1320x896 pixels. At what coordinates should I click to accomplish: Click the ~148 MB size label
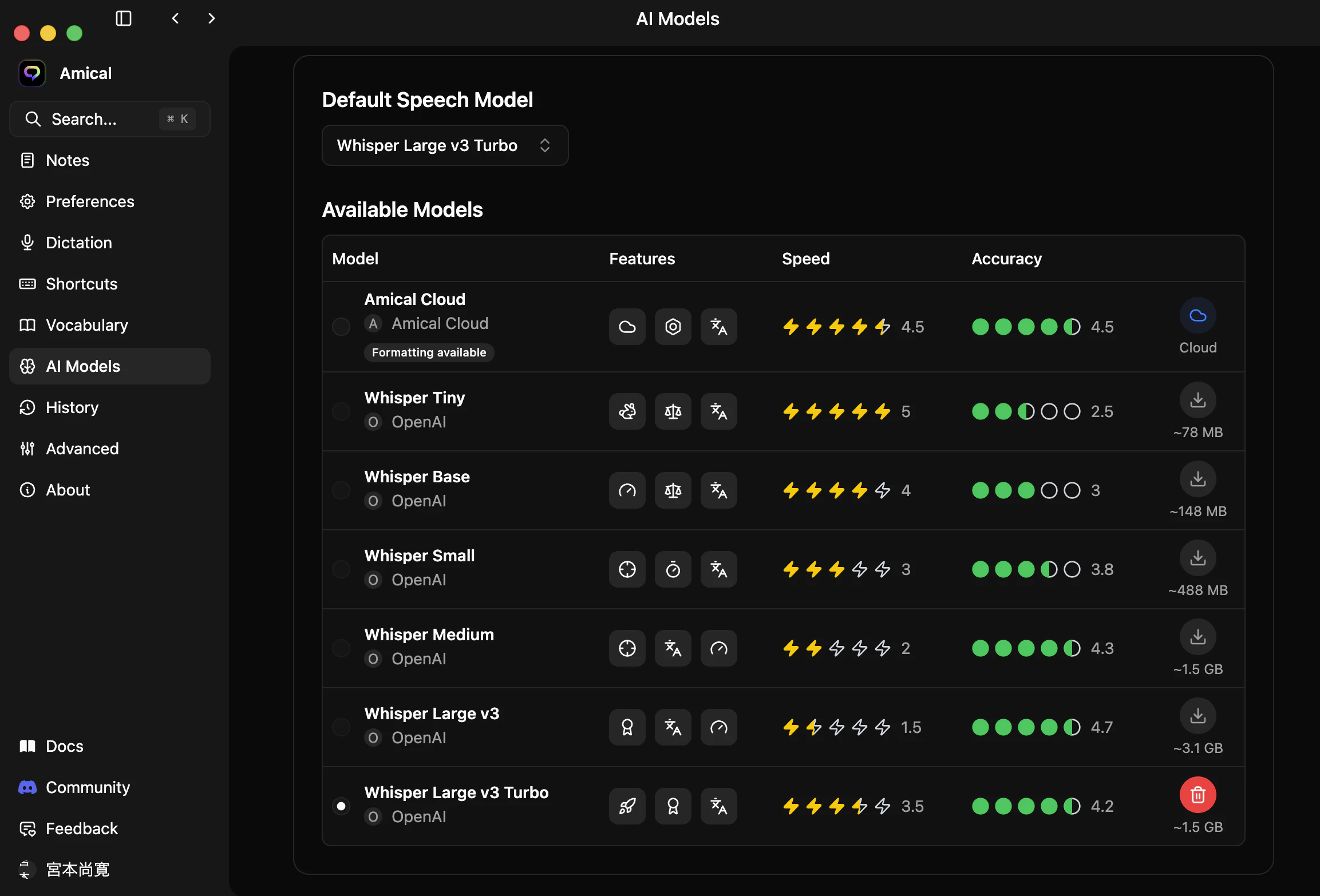(x=1198, y=511)
